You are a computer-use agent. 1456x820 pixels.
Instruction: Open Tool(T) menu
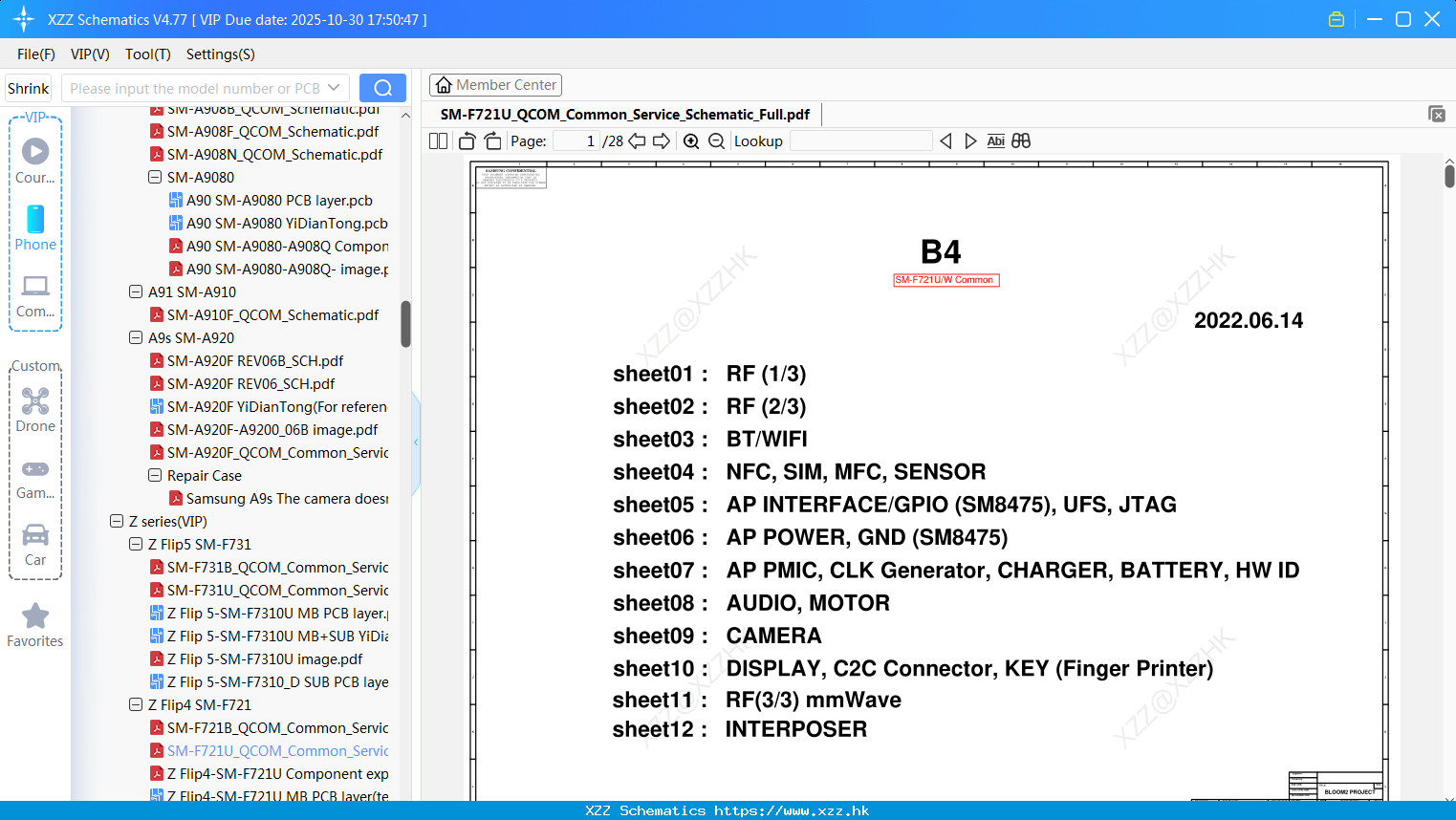(x=148, y=54)
